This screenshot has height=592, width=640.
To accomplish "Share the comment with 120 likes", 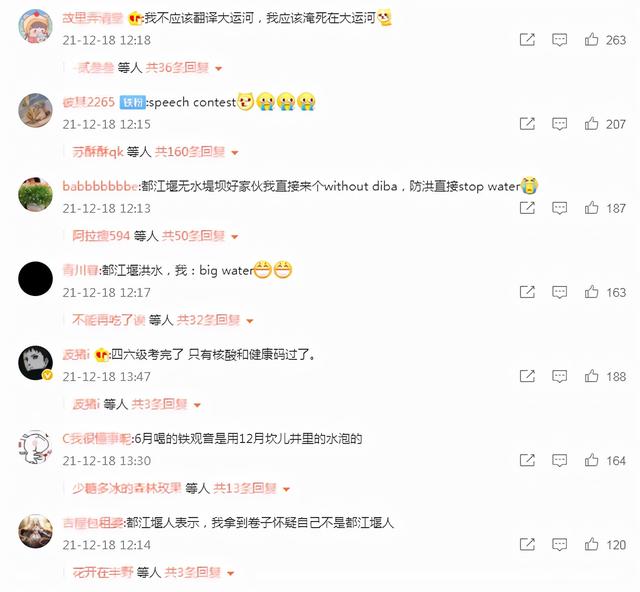I will click(527, 544).
